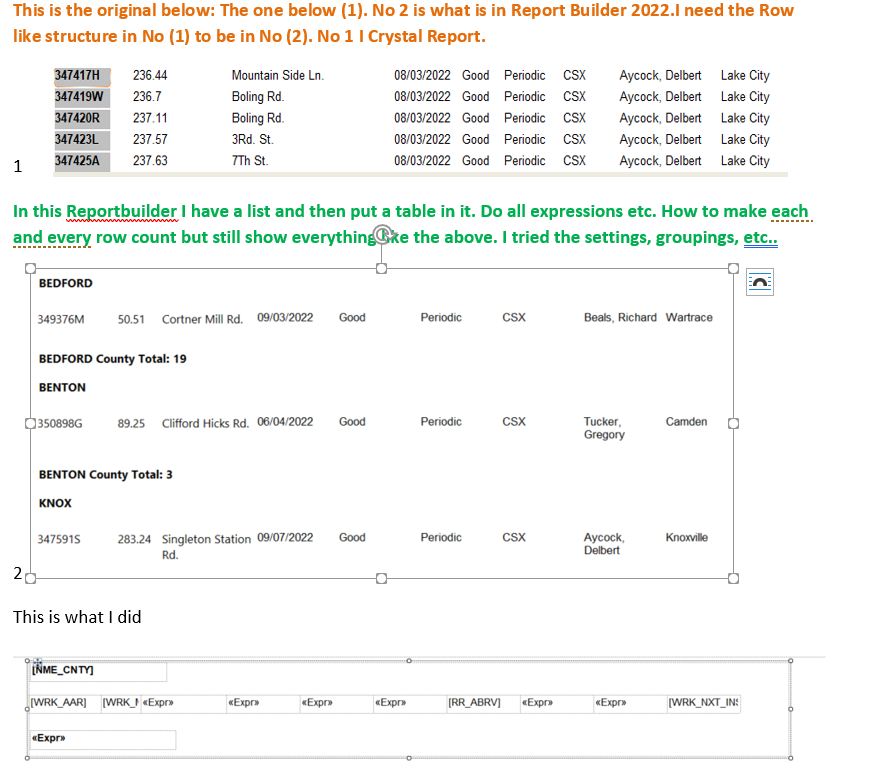Click crossing ID 347420R in report 1
The width and height of the screenshot is (873, 781).
click(x=77, y=118)
